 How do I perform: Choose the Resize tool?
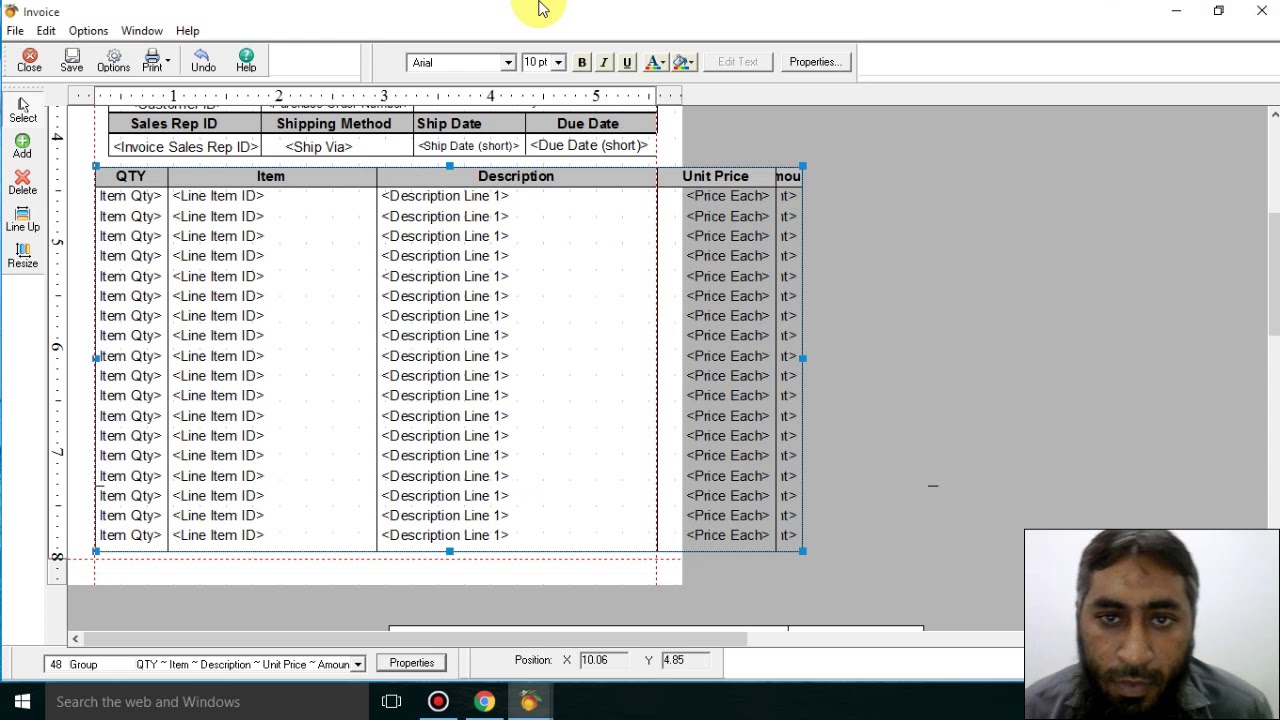22,255
